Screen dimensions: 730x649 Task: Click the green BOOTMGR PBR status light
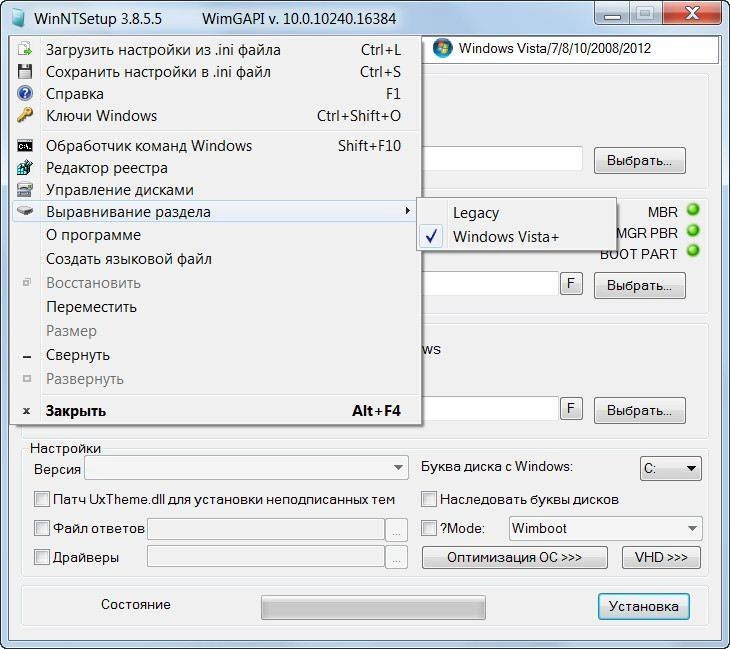(x=693, y=230)
